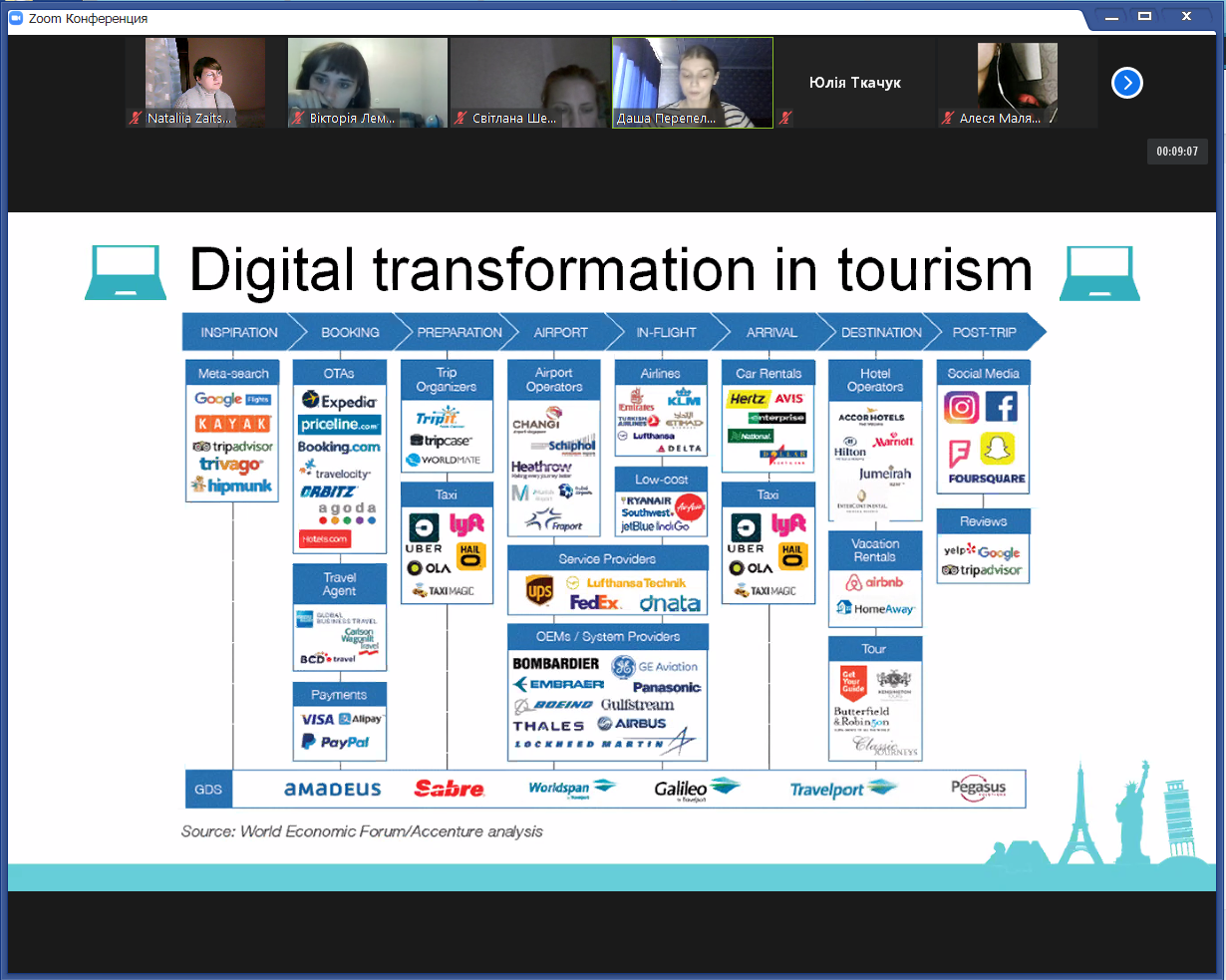Click the Hertz logo under Car Rentals

tap(748, 399)
